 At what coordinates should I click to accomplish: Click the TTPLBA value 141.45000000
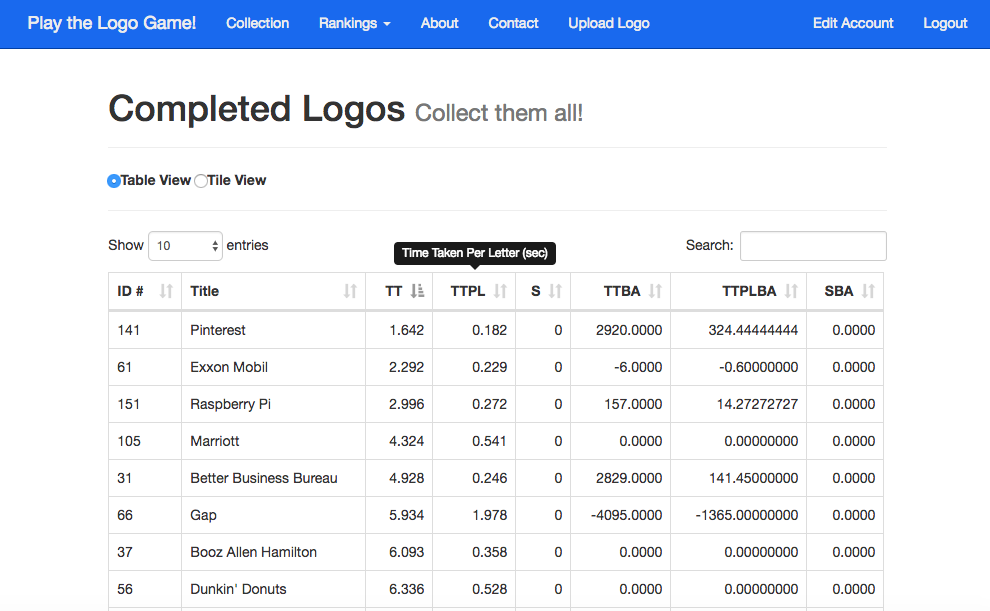pos(753,478)
